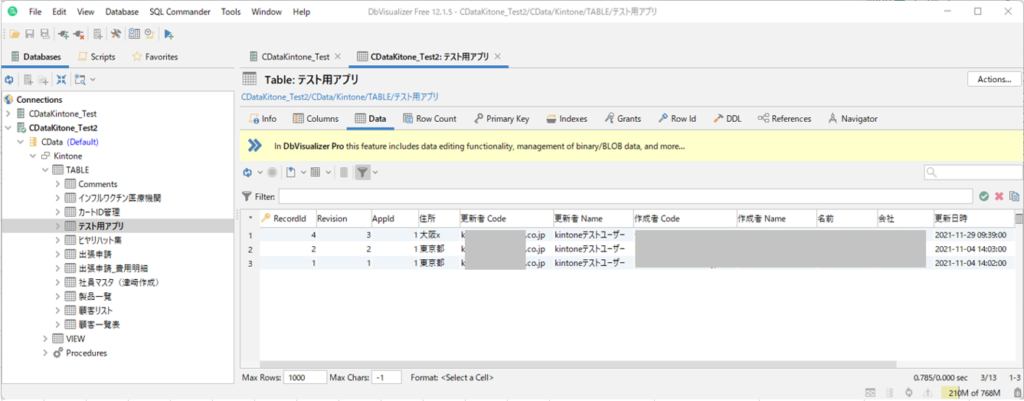Click the DbVisualizer Pro double-arrow banner icon
Viewport: 1024px width, 401px height.
coord(255,147)
